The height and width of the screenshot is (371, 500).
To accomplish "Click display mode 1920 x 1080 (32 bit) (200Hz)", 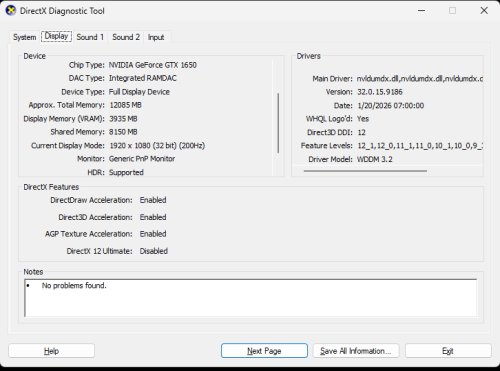I will 157,146.
